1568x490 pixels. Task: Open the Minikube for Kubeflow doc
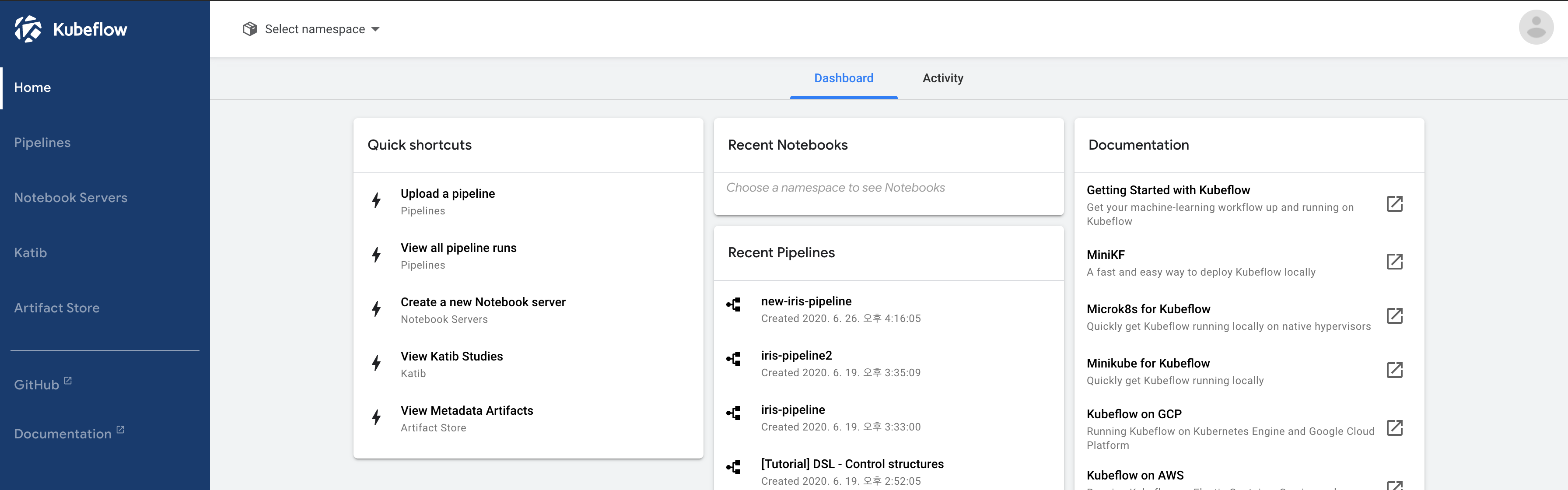[1249, 371]
